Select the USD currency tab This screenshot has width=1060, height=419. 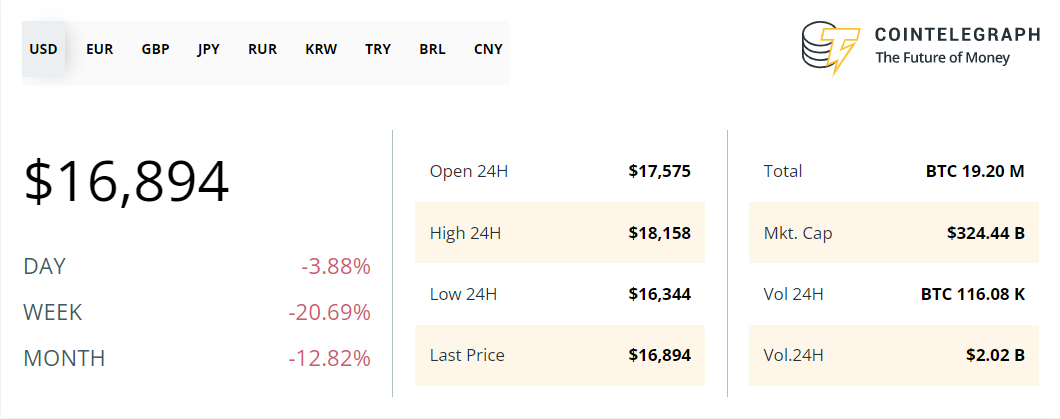pos(43,49)
